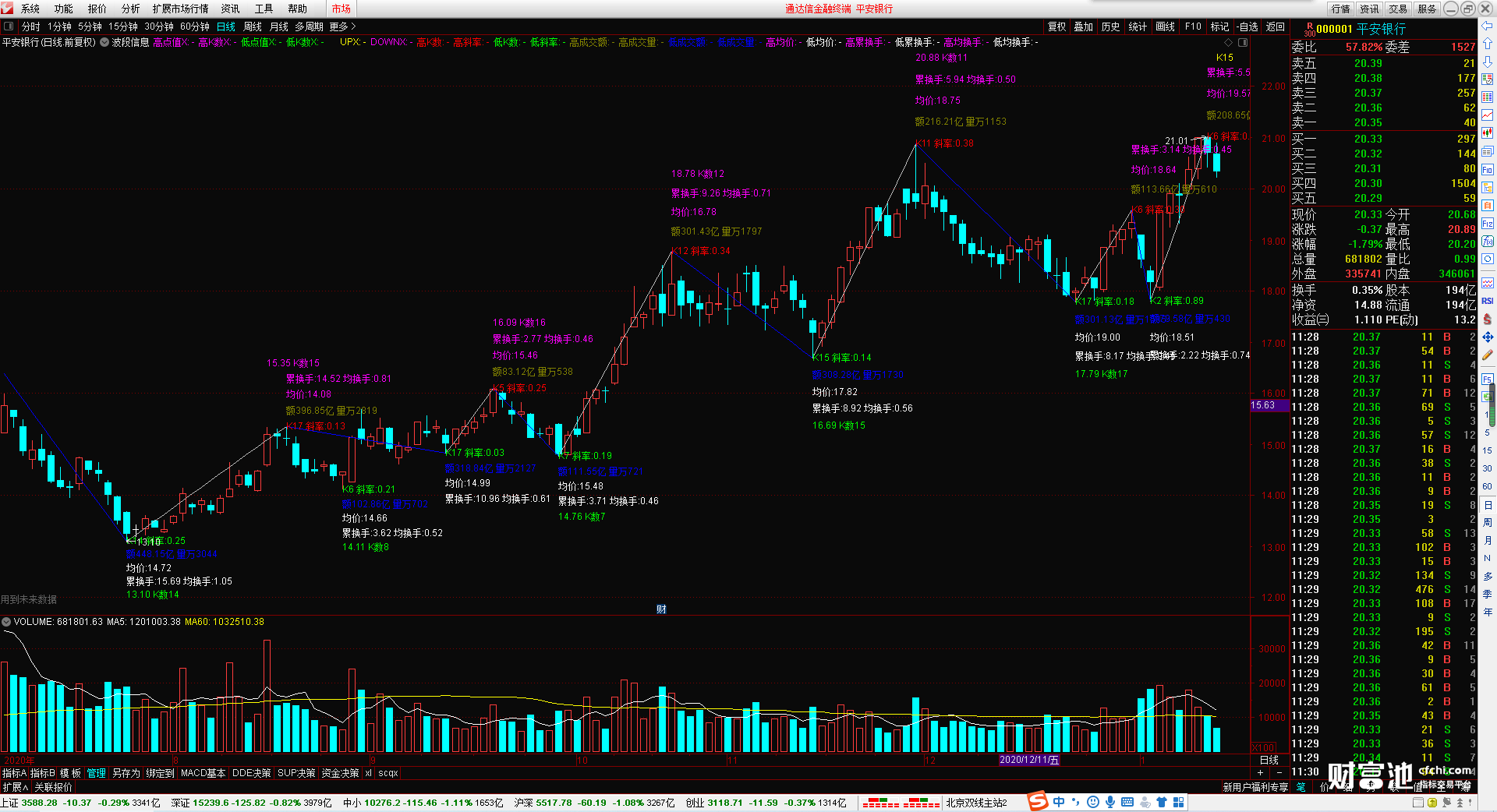Viewport: 1497px width, 812px height.
Task: Click the down arrow icon for next stock
Action: pos(1488,62)
